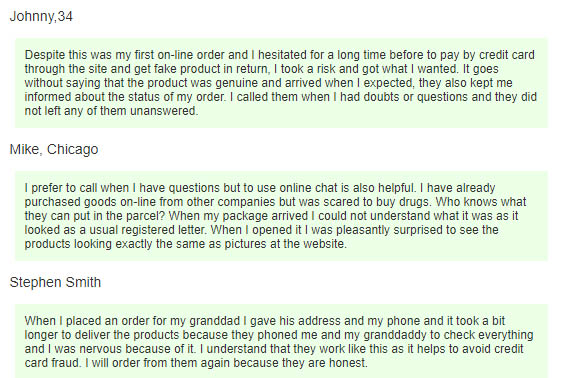
Task: Click the words "fake product in return"
Action: (211, 69)
